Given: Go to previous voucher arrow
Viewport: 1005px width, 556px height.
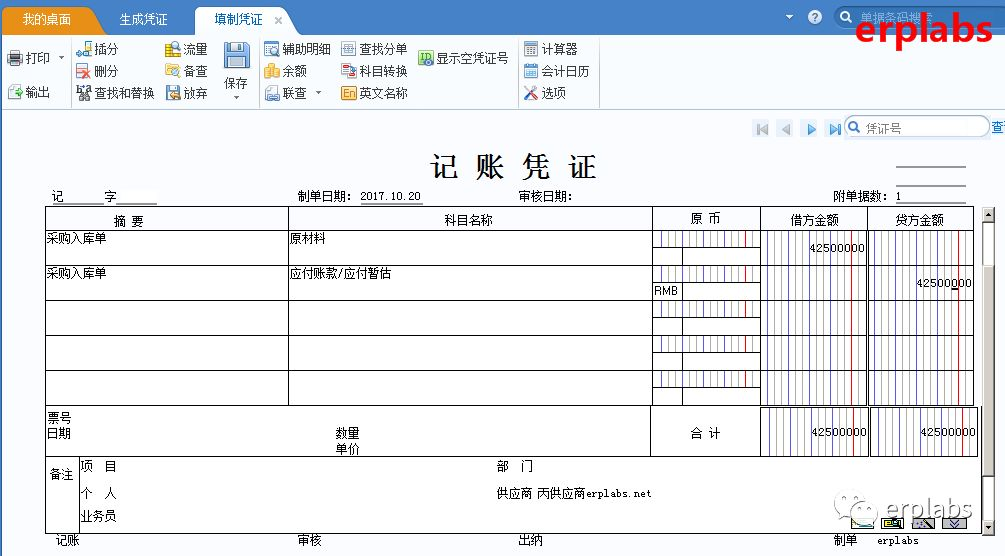Looking at the screenshot, I should tap(786, 129).
